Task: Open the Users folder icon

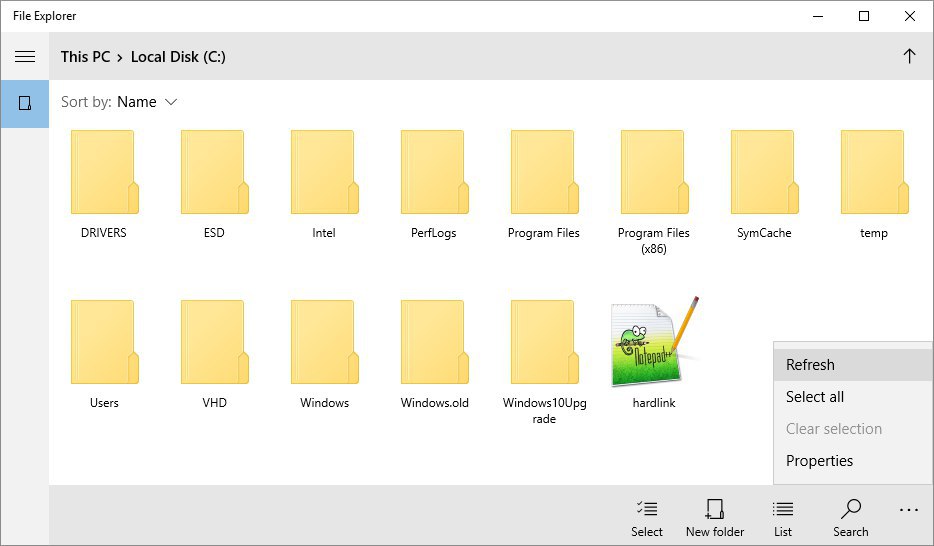Action: 105,342
